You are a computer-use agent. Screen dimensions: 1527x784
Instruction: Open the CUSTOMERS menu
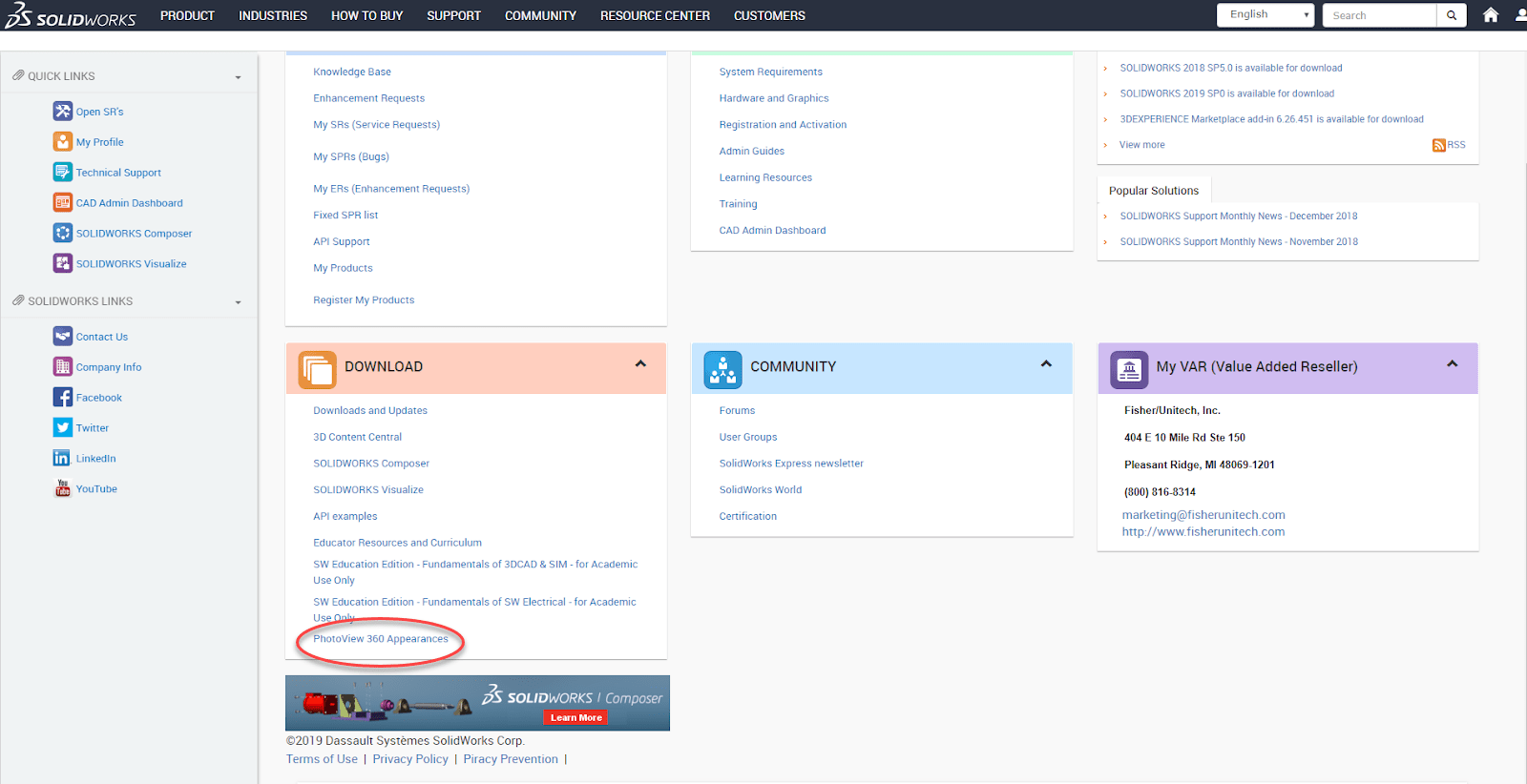pos(769,15)
